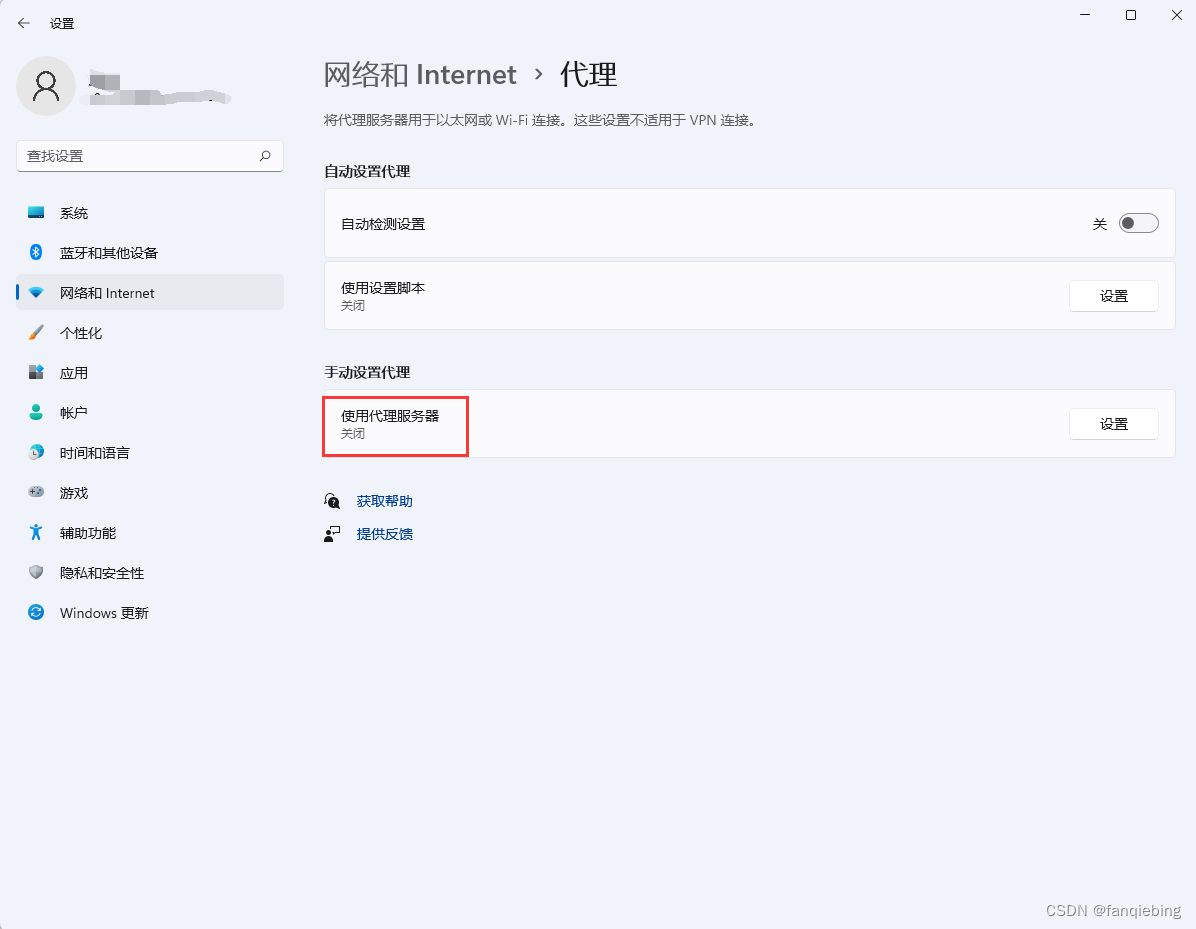Open the 获取帮助 link
The image size is (1196, 929).
coord(384,501)
